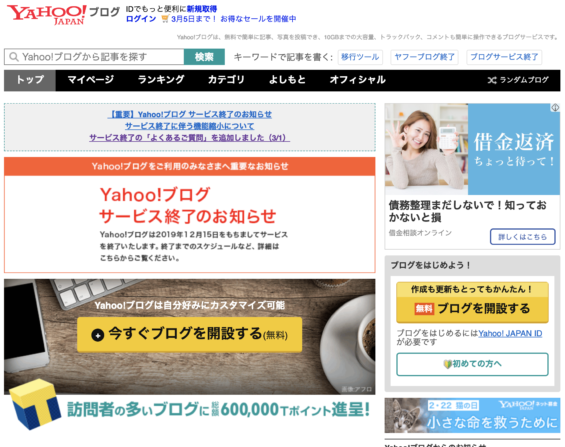Select the オフィシャル tab
This screenshot has height=447, width=565.
[x=357, y=80]
